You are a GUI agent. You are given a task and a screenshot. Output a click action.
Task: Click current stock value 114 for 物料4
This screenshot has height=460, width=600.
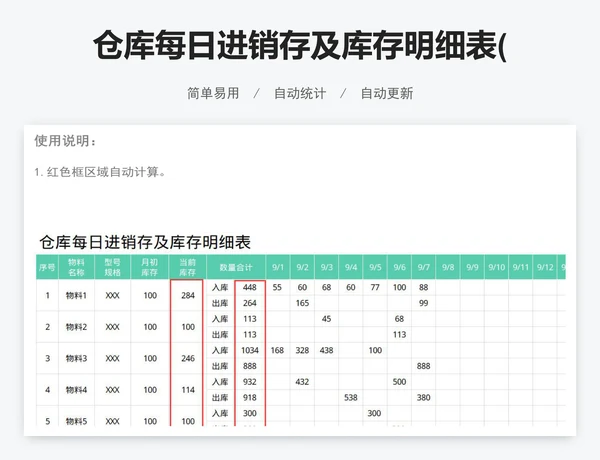188,390
